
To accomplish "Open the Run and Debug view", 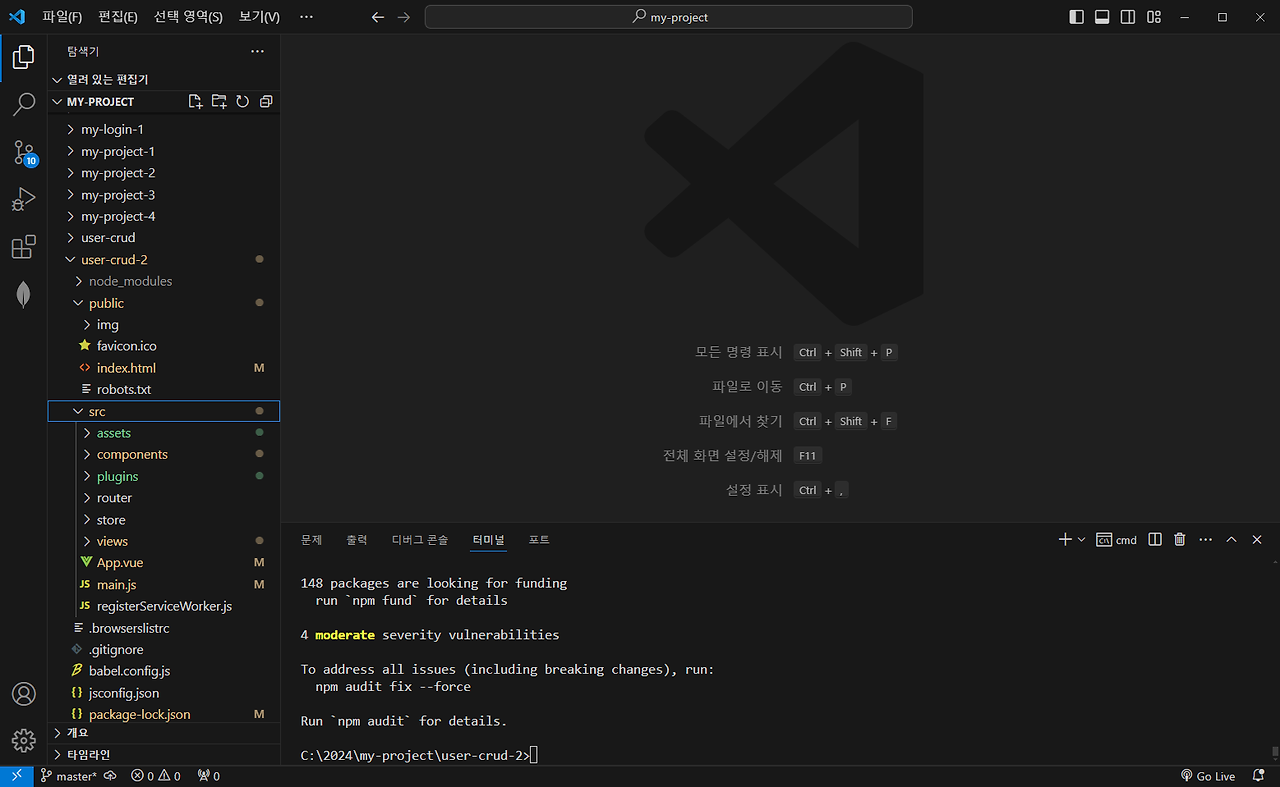I will [23, 199].
